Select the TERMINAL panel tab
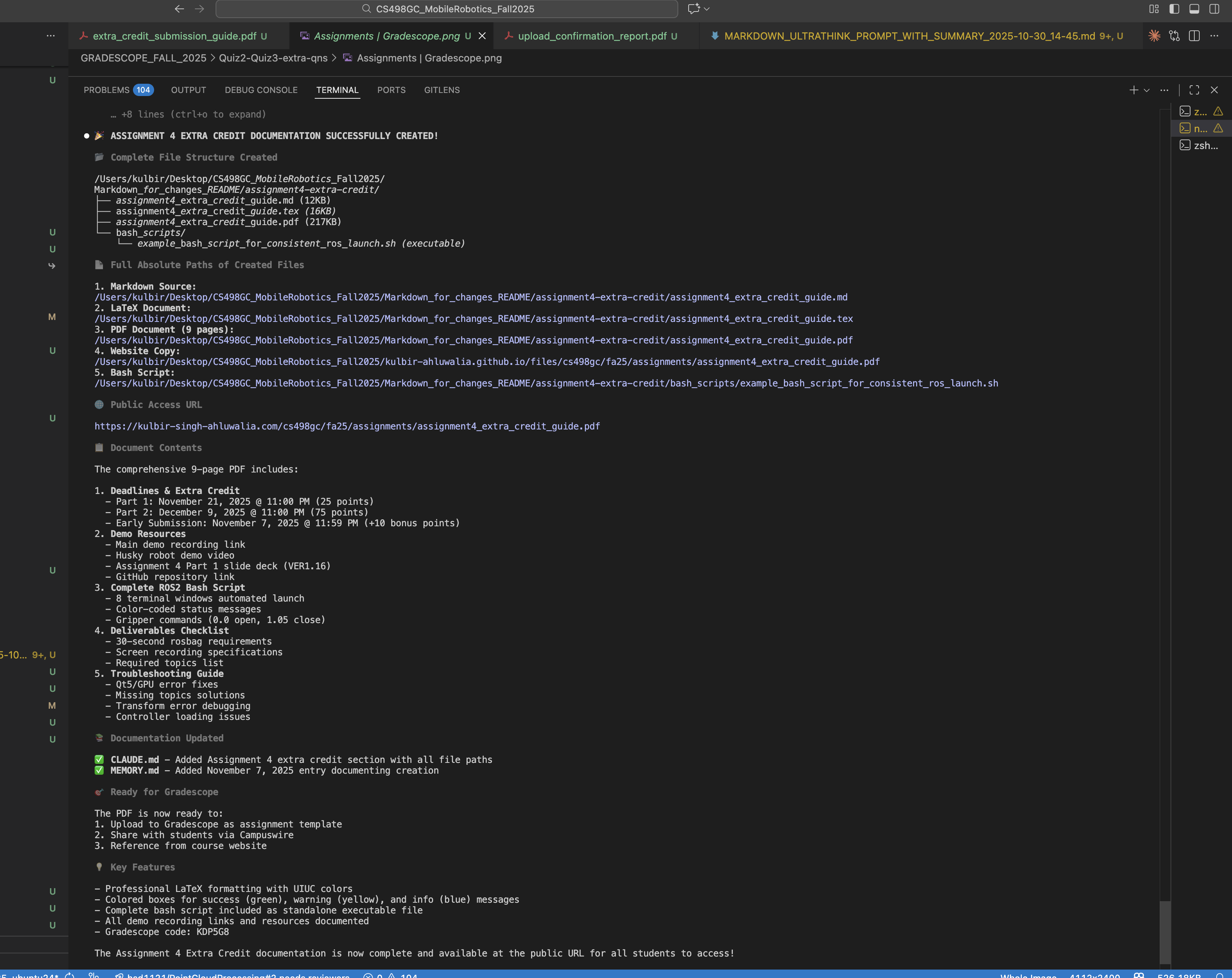 coord(337,90)
